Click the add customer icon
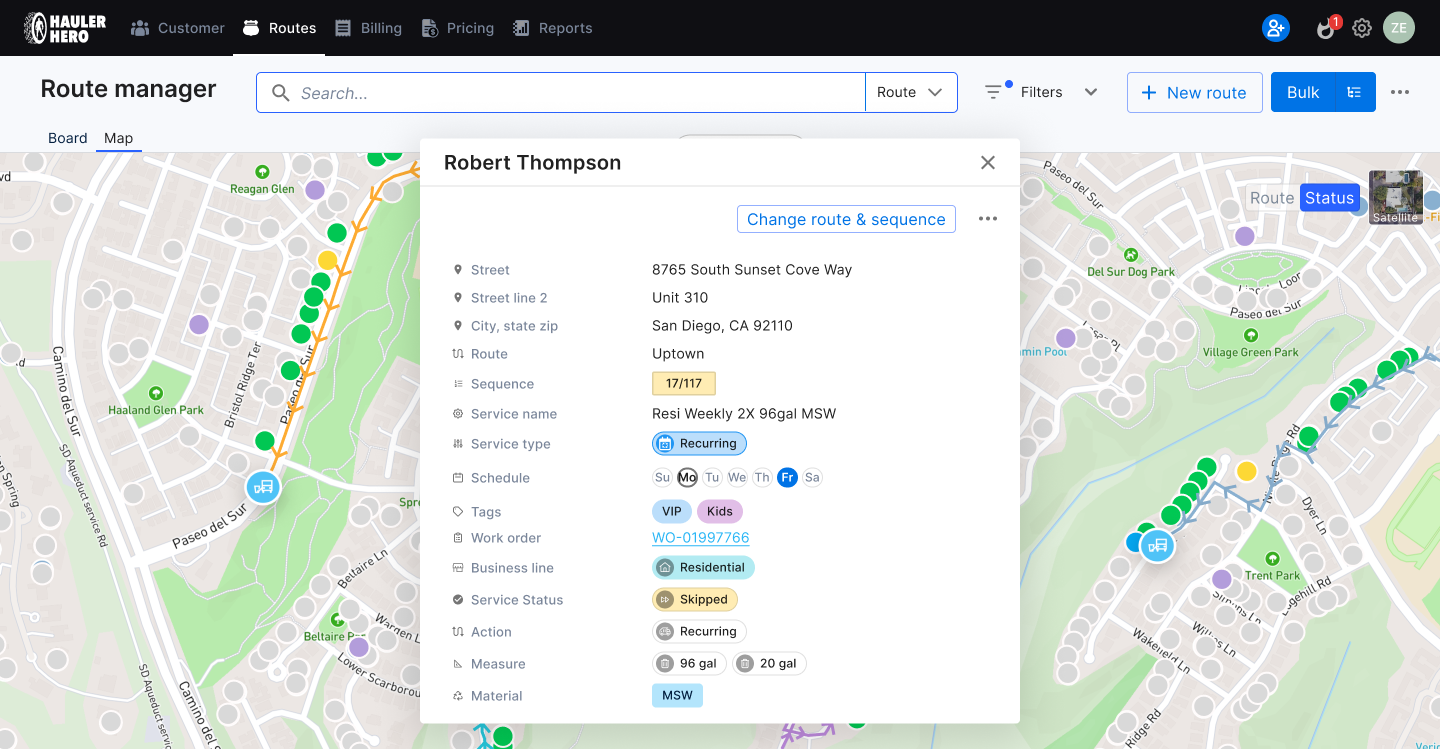 coord(1275,28)
